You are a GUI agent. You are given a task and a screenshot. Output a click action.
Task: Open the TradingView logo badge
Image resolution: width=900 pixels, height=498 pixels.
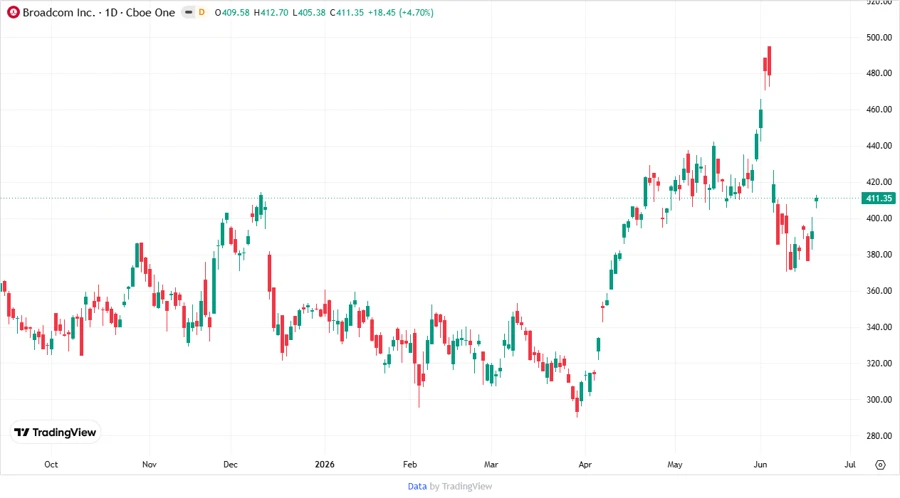(x=55, y=433)
